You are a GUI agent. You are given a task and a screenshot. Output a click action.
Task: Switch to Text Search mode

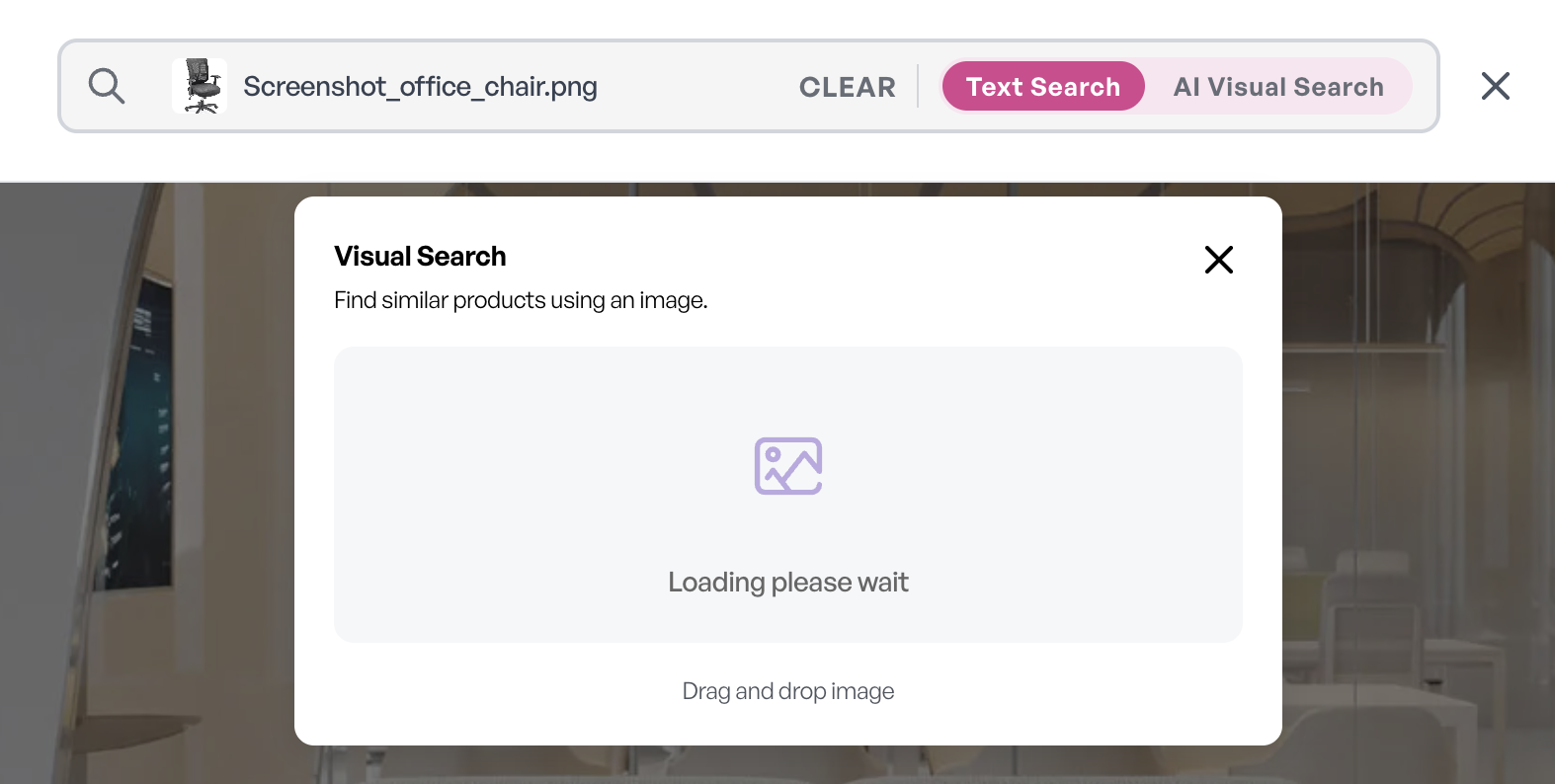(1043, 86)
